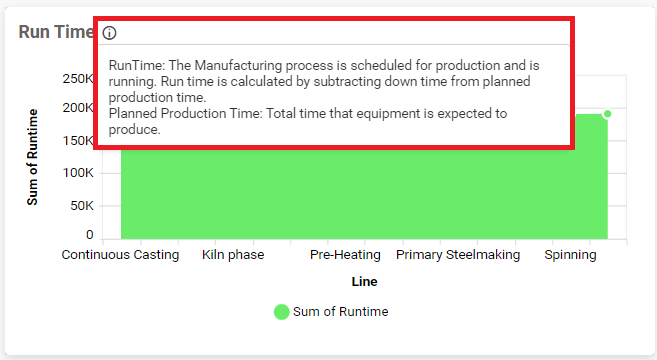
Task: Click the 100K y-axis tick label
Action: coord(78,173)
